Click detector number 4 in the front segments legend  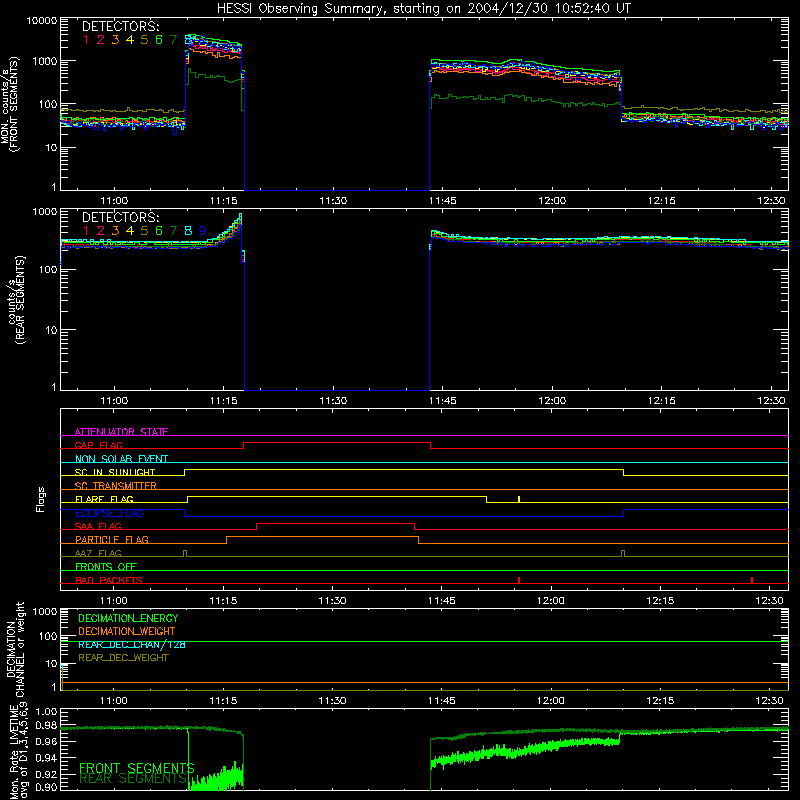[130, 40]
